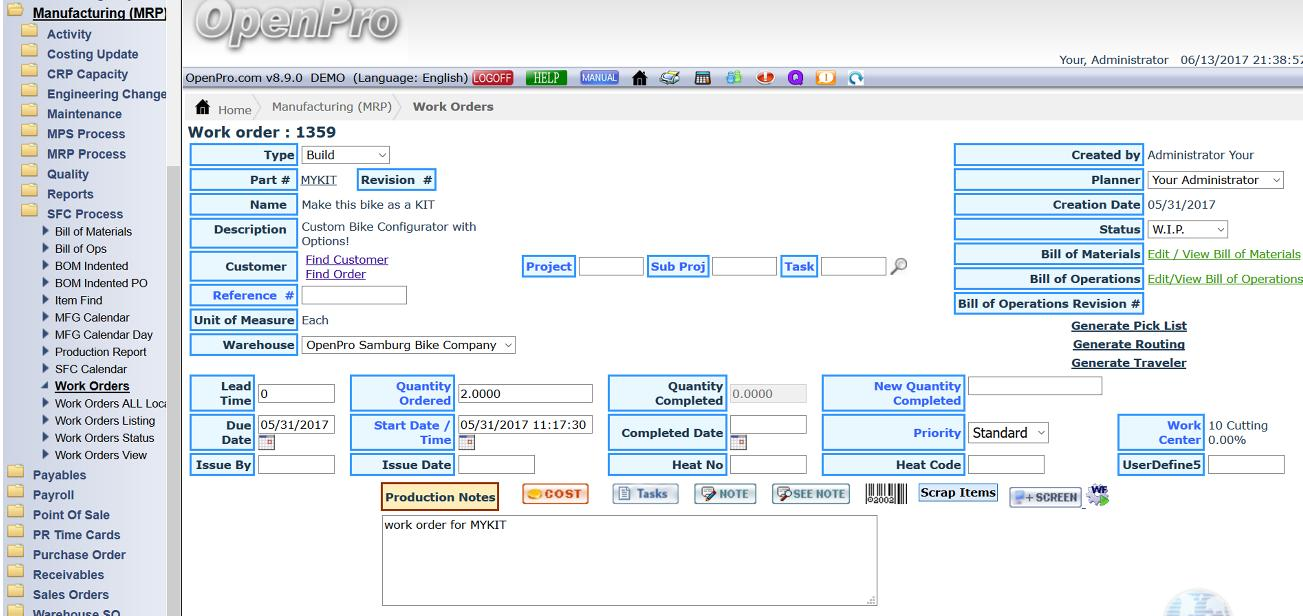Image resolution: width=1303 pixels, height=616 pixels.
Task: Open Bill of Materials in sidebar
Action: [92, 231]
